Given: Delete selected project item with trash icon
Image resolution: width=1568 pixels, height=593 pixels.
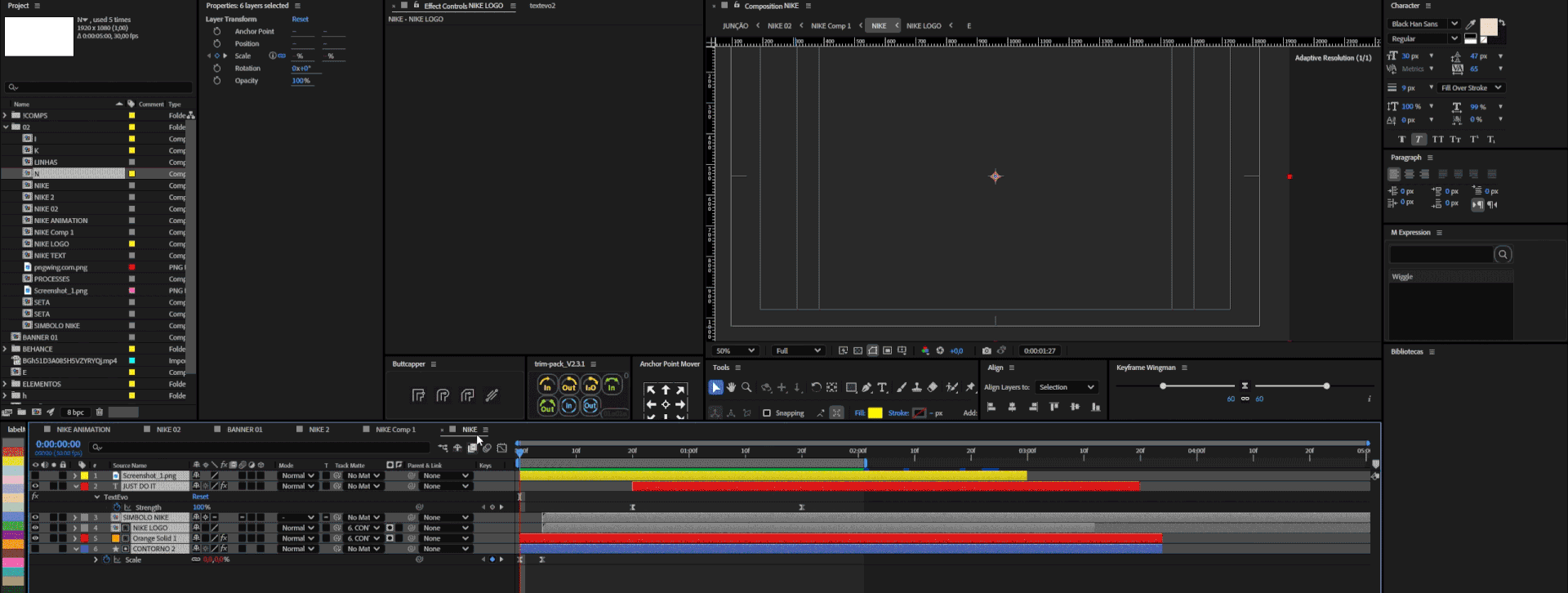Looking at the screenshot, I should (x=100, y=412).
